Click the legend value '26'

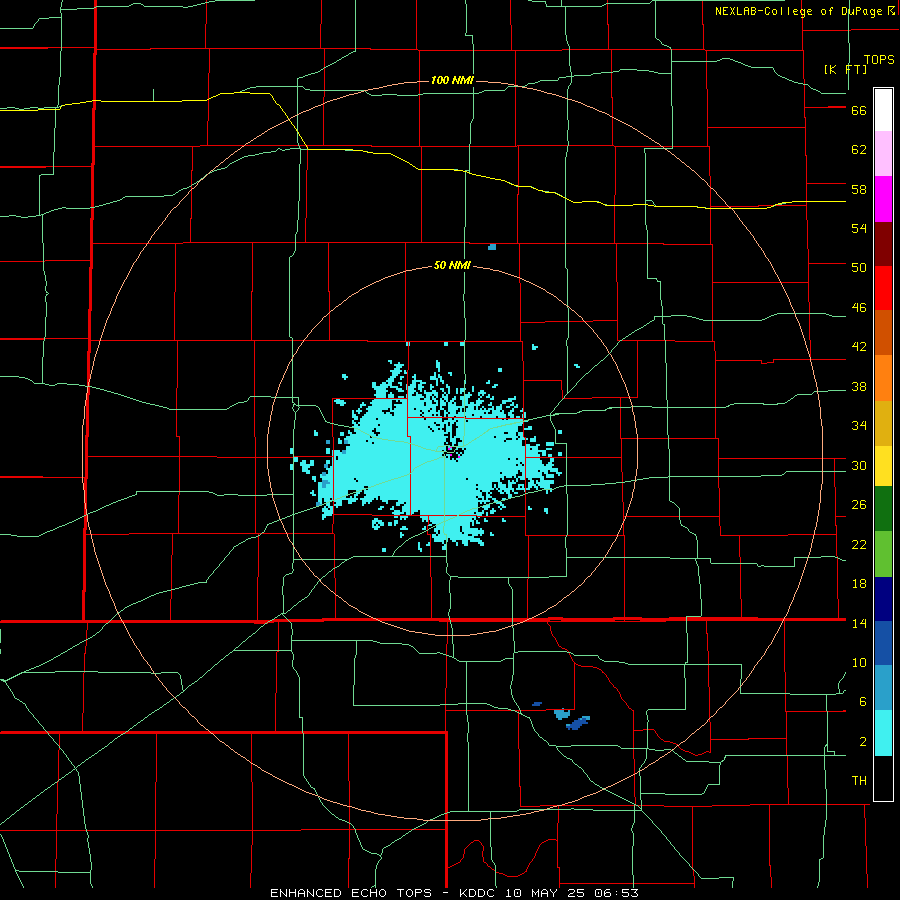coord(859,505)
